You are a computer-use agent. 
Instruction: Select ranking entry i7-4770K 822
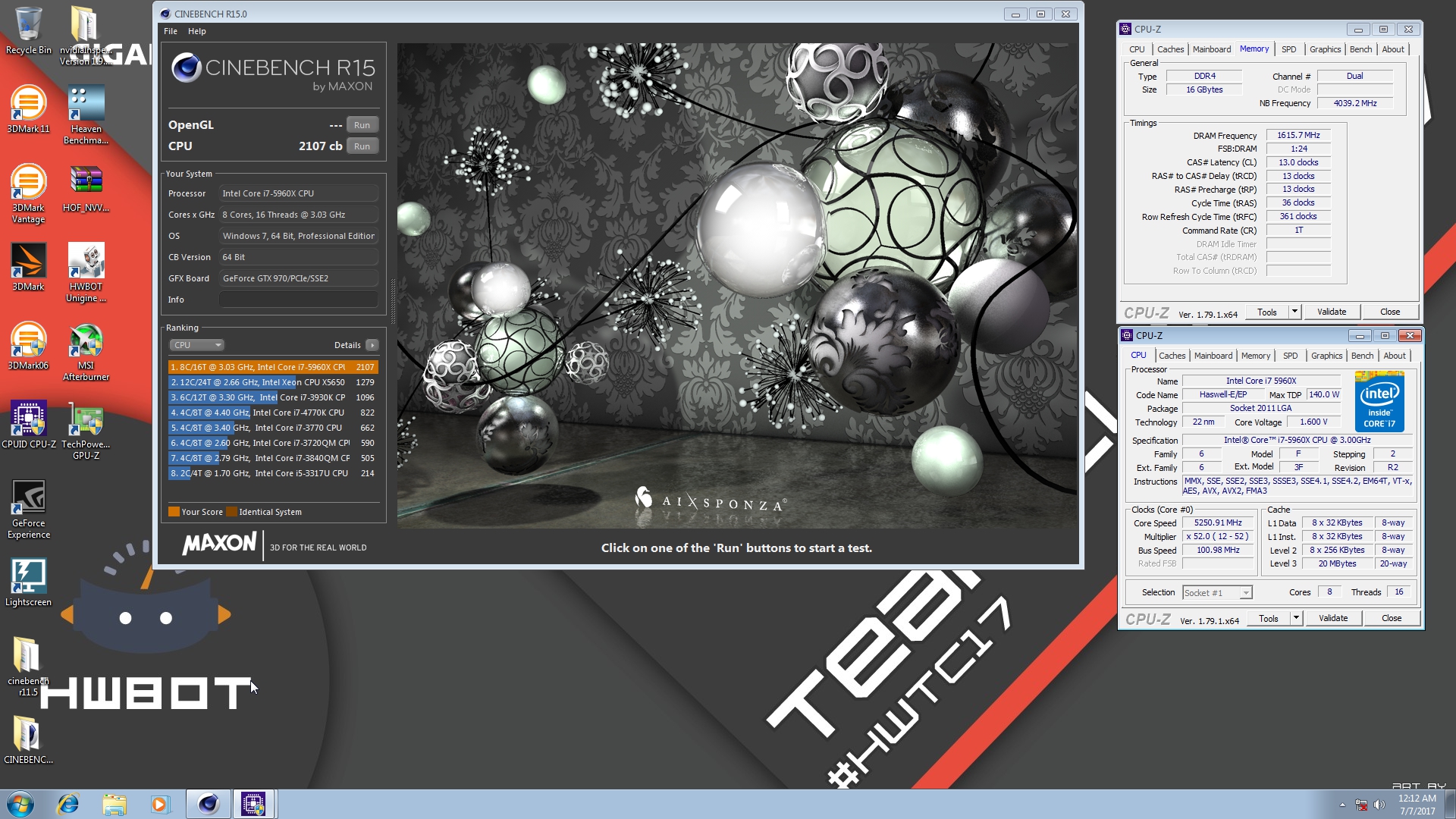[273, 413]
